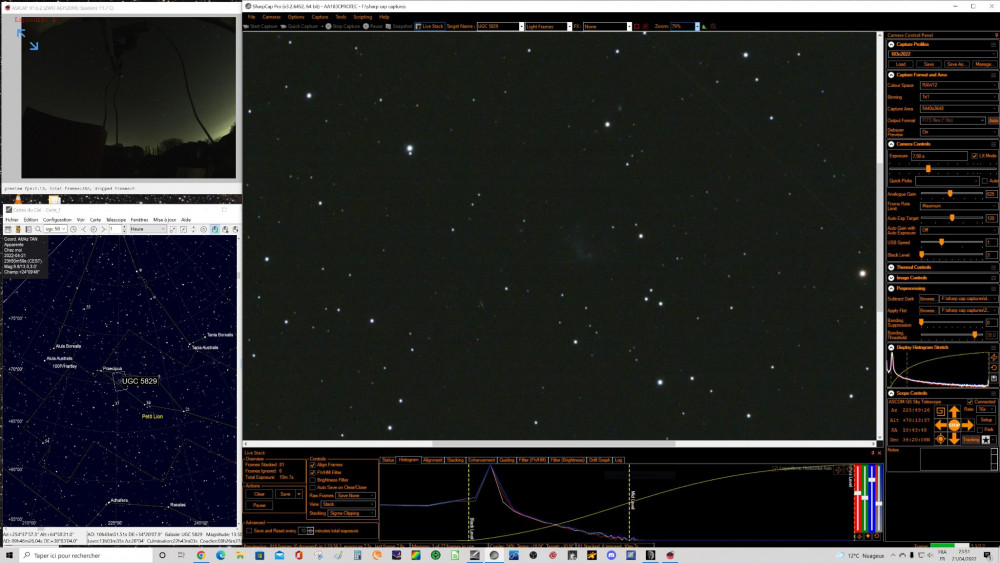Open the Options menu in SharpCap

coord(296,17)
